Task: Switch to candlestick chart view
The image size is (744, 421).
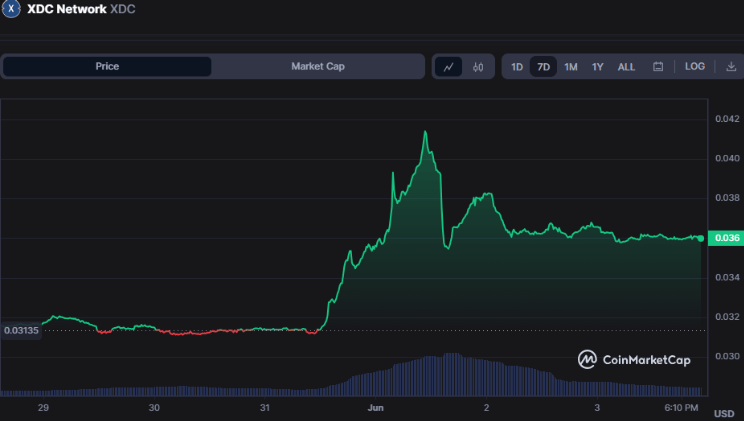Action: [478, 67]
